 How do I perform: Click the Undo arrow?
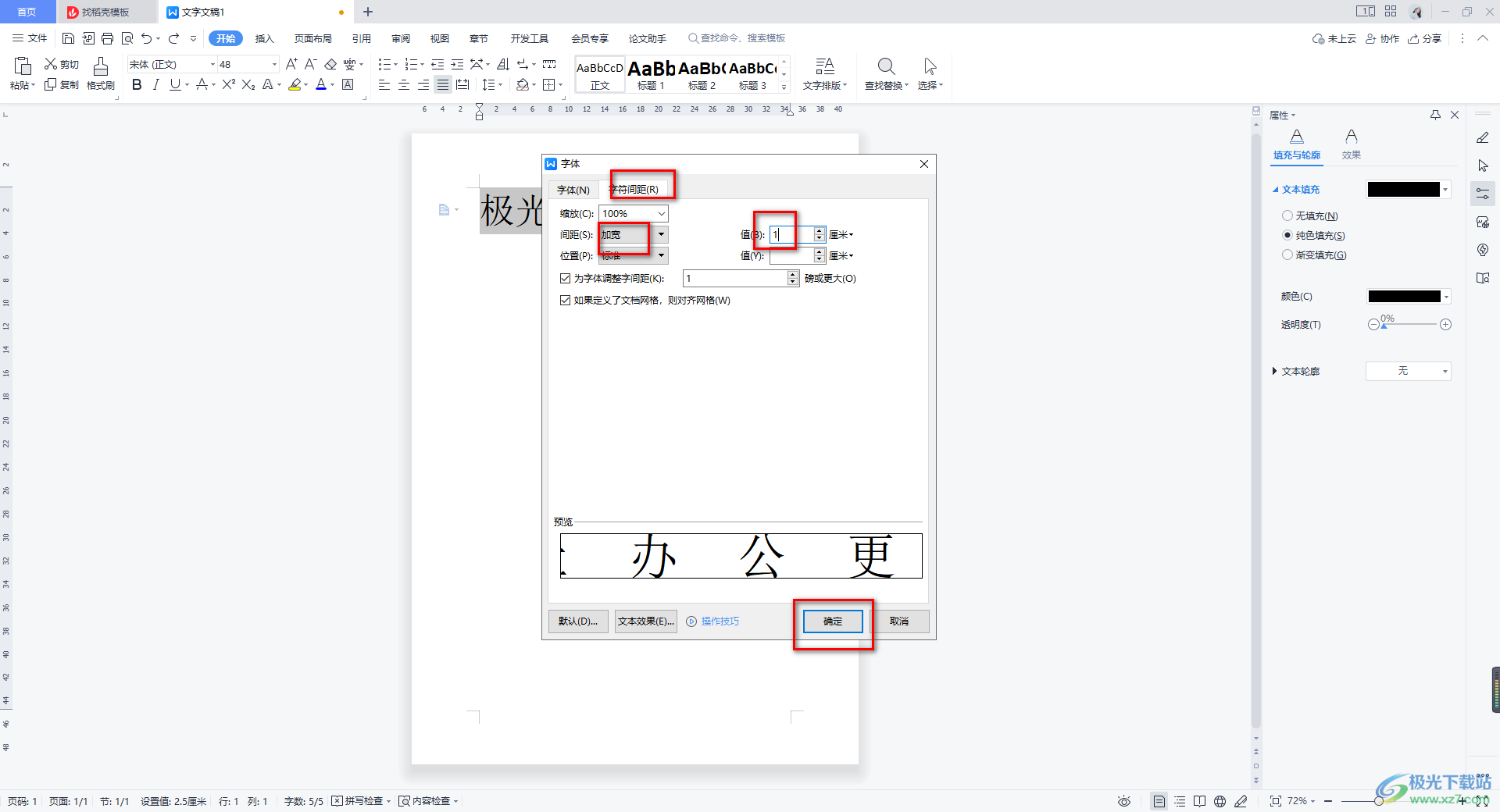pos(146,38)
